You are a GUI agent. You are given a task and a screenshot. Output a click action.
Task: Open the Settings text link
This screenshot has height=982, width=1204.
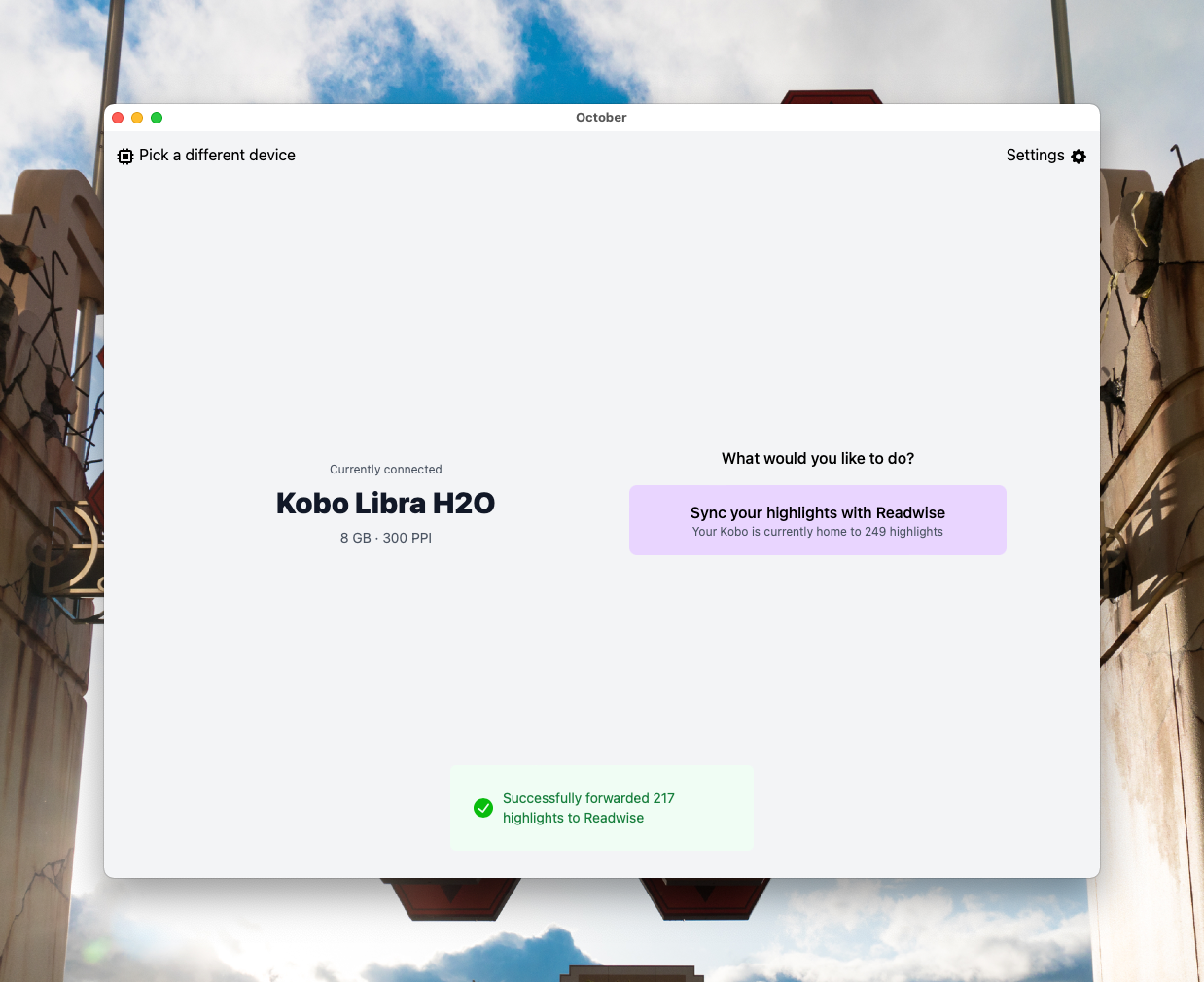tap(1035, 156)
